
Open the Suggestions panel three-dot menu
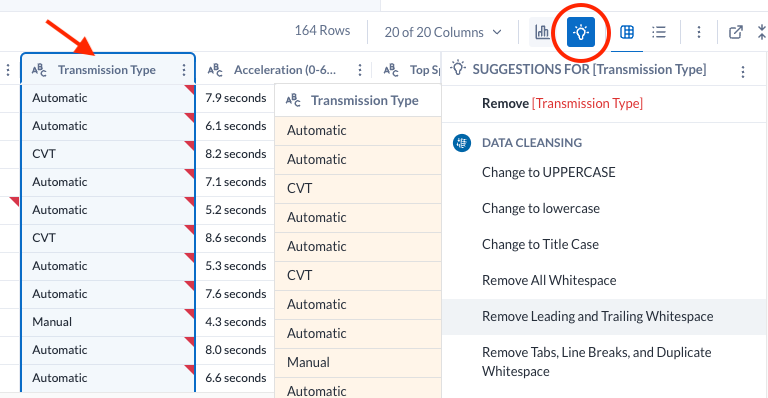(743, 72)
